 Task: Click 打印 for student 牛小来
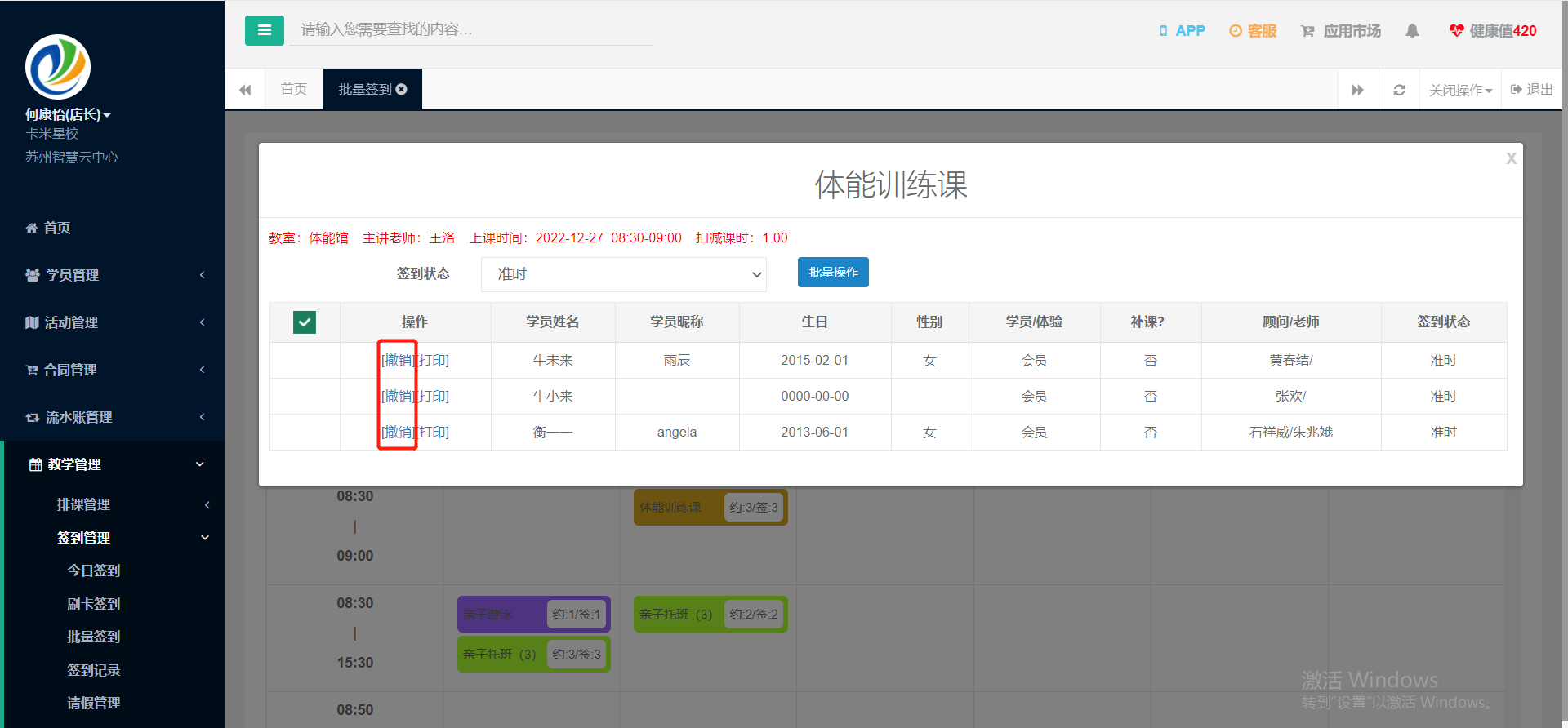[433, 396]
